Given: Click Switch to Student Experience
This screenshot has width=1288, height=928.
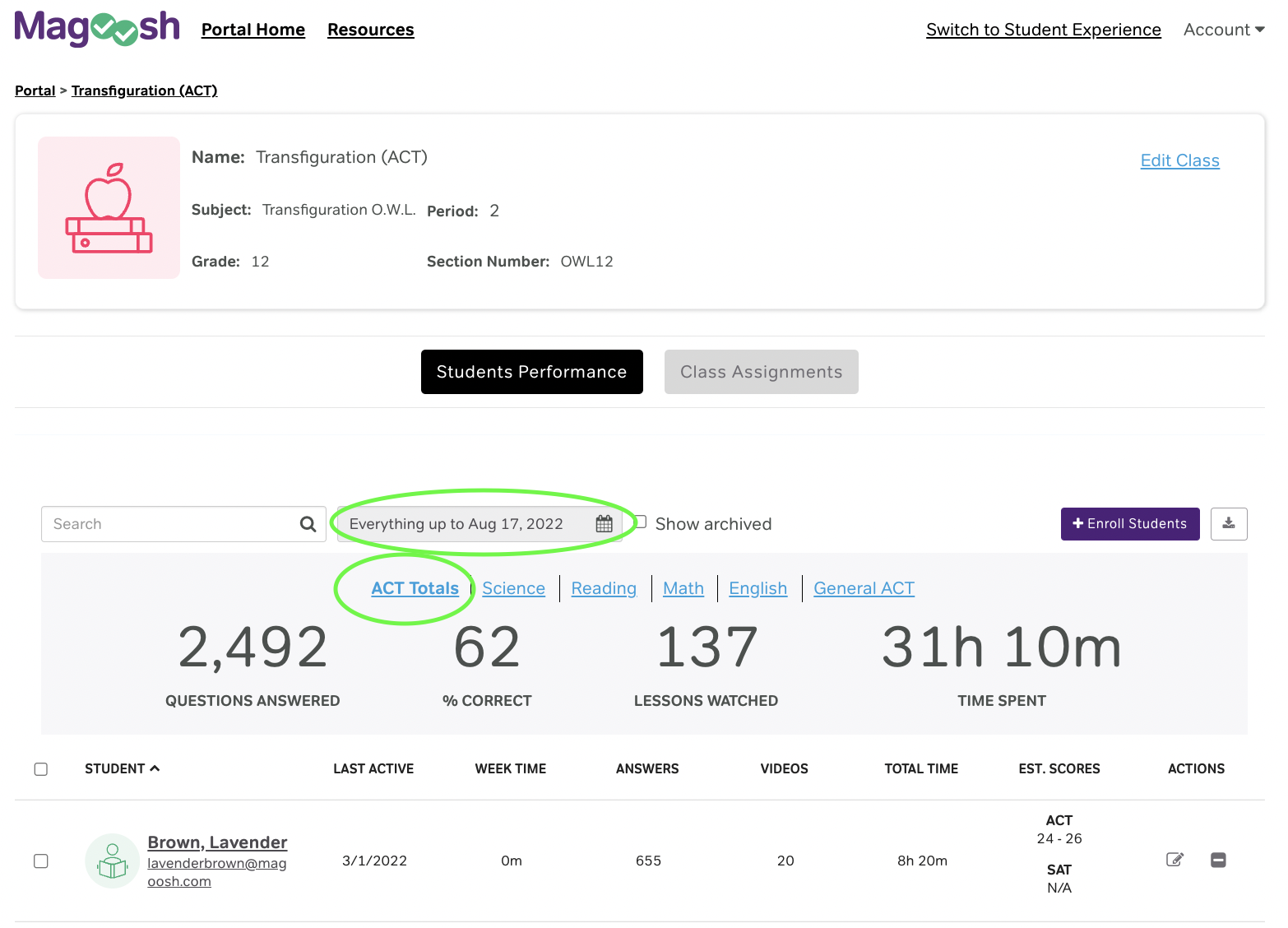Looking at the screenshot, I should pos(1044,30).
